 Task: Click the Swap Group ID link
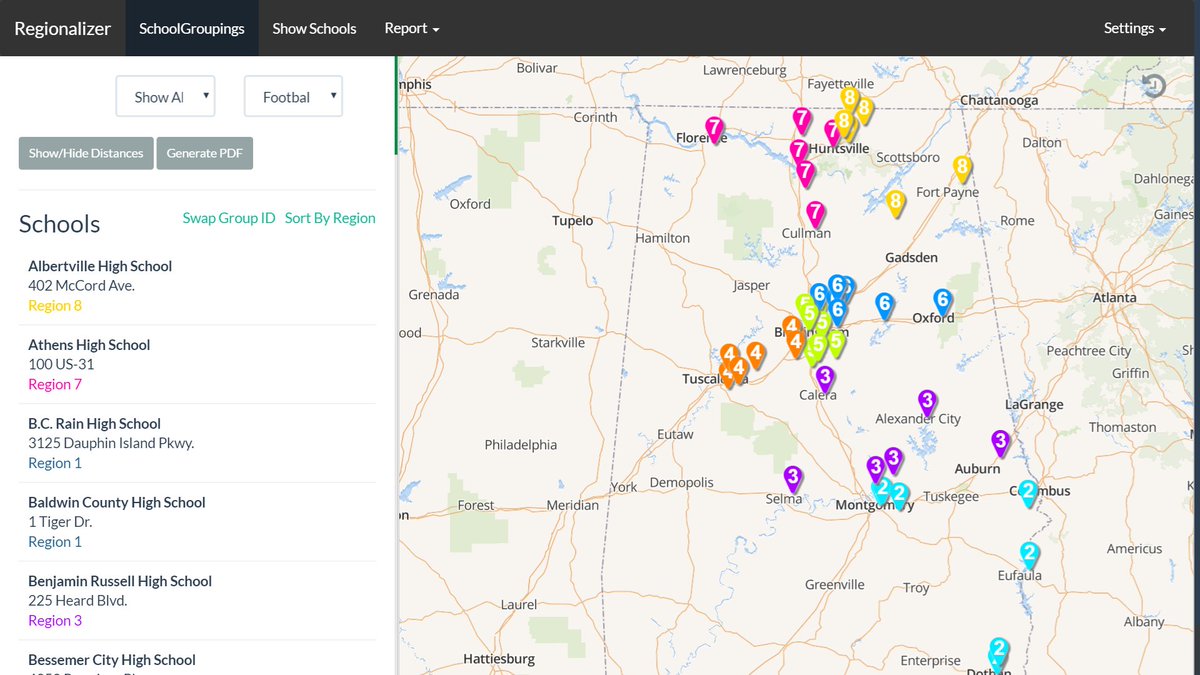click(229, 217)
